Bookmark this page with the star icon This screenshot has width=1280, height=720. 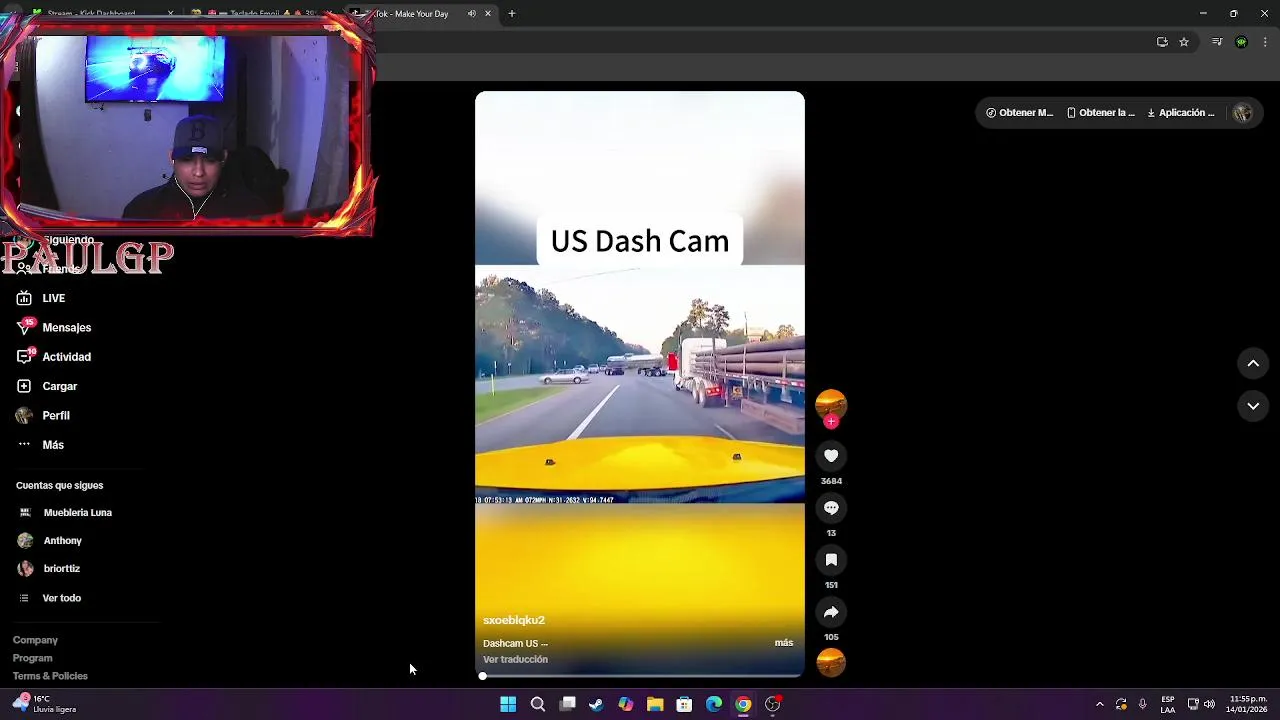coord(1184,42)
